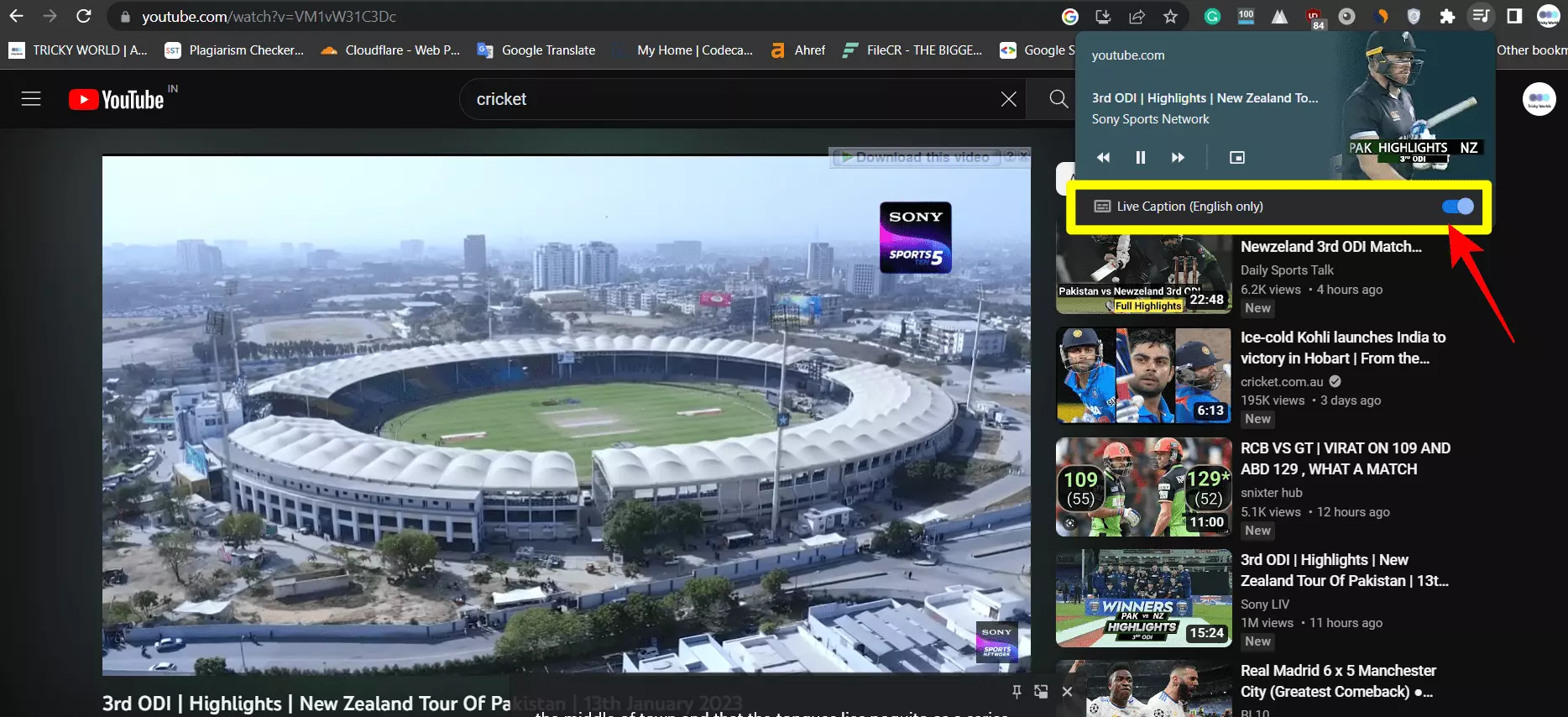Click the address bar URL
The width and height of the screenshot is (1568, 717).
(x=269, y=17)
